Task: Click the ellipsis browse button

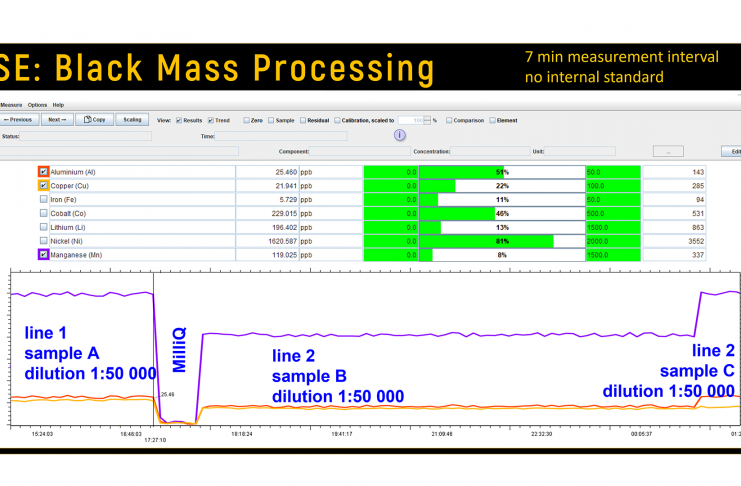Action: click(x=667, y=152)
